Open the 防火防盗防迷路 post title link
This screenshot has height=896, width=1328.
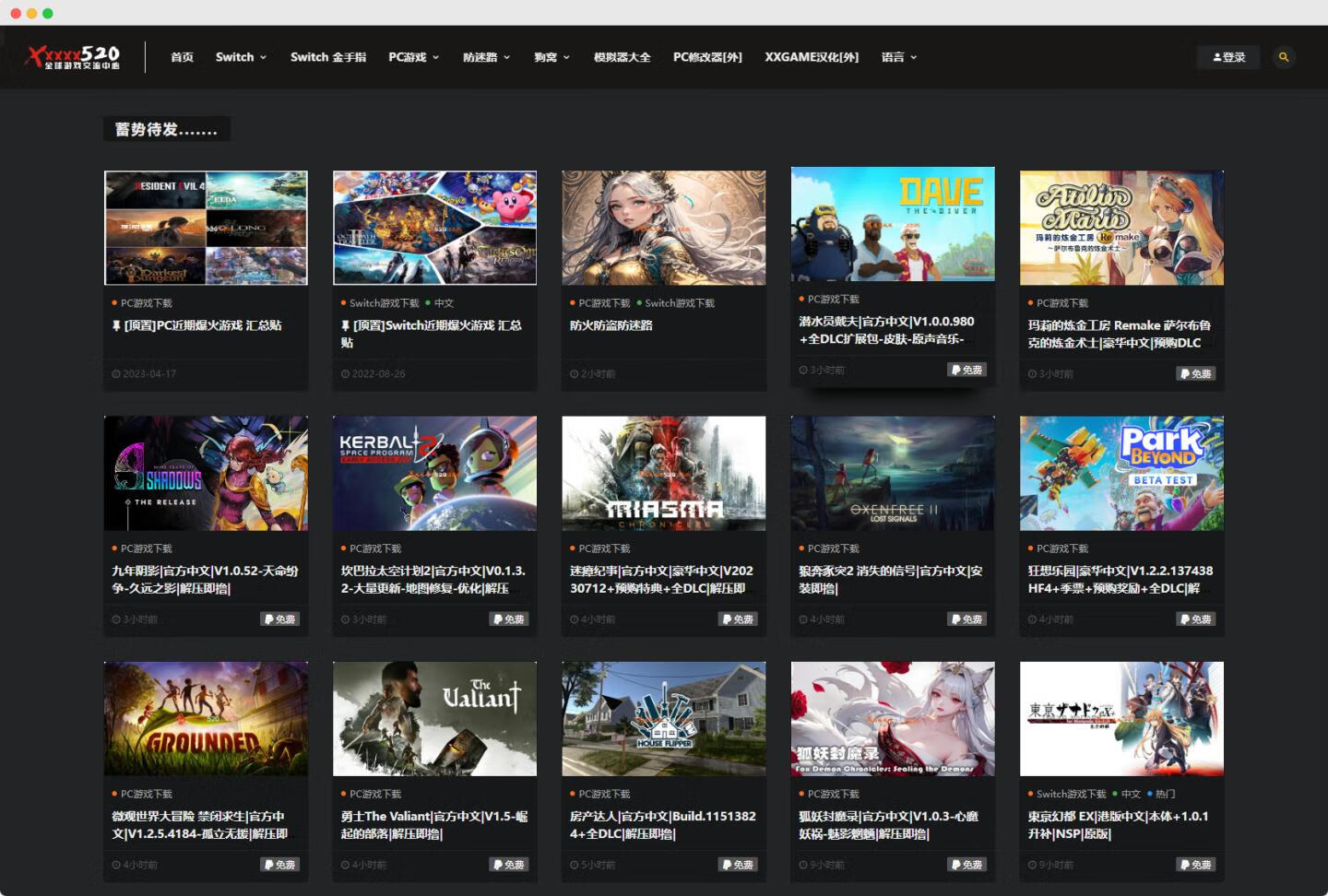click(x=611, y=325)
